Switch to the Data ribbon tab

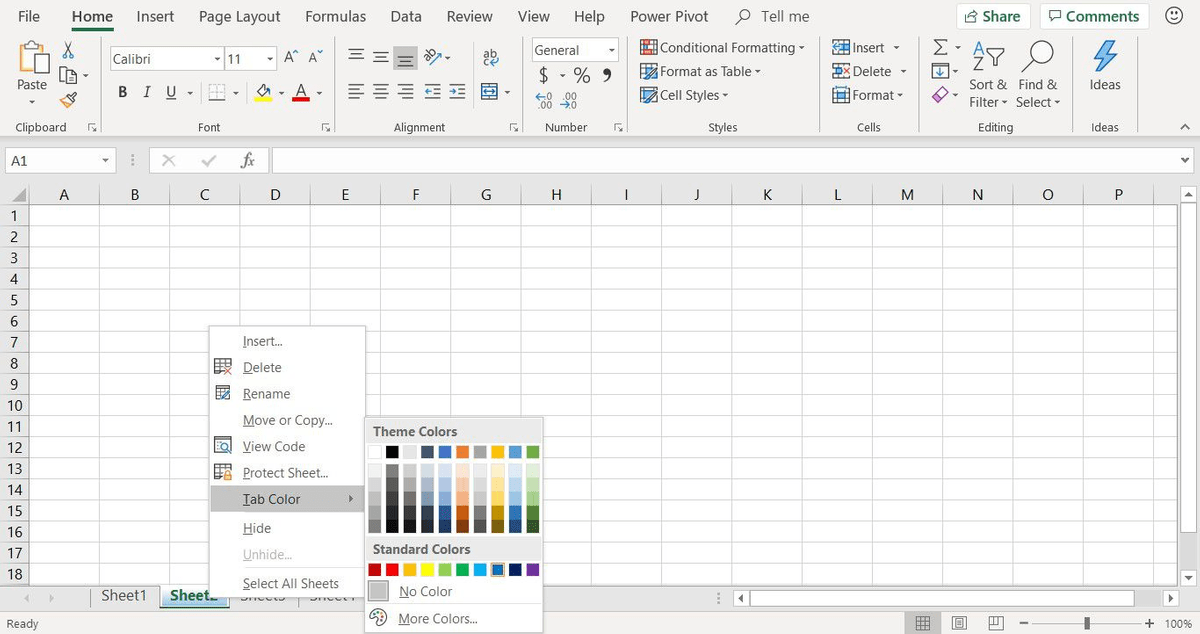405,16
